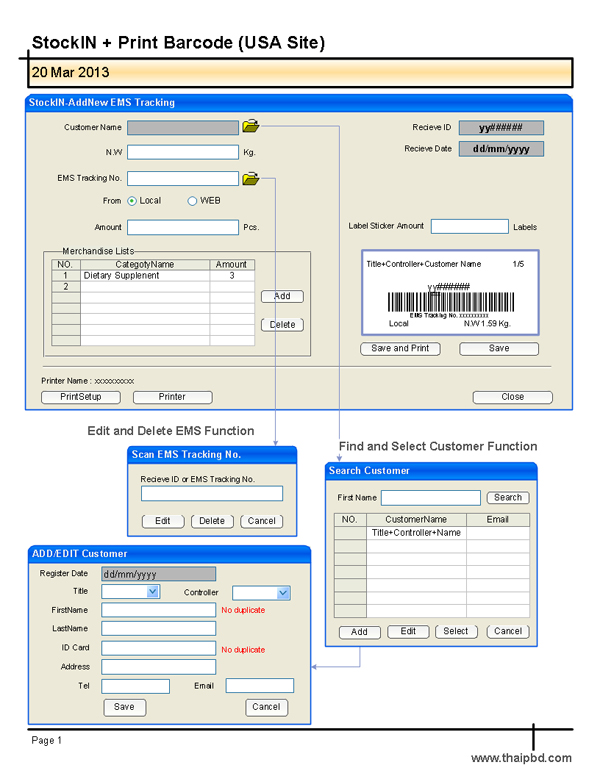Click Cancel in ADD/EDIT Customer
This screenshot has height=776, width=600.
266,707
